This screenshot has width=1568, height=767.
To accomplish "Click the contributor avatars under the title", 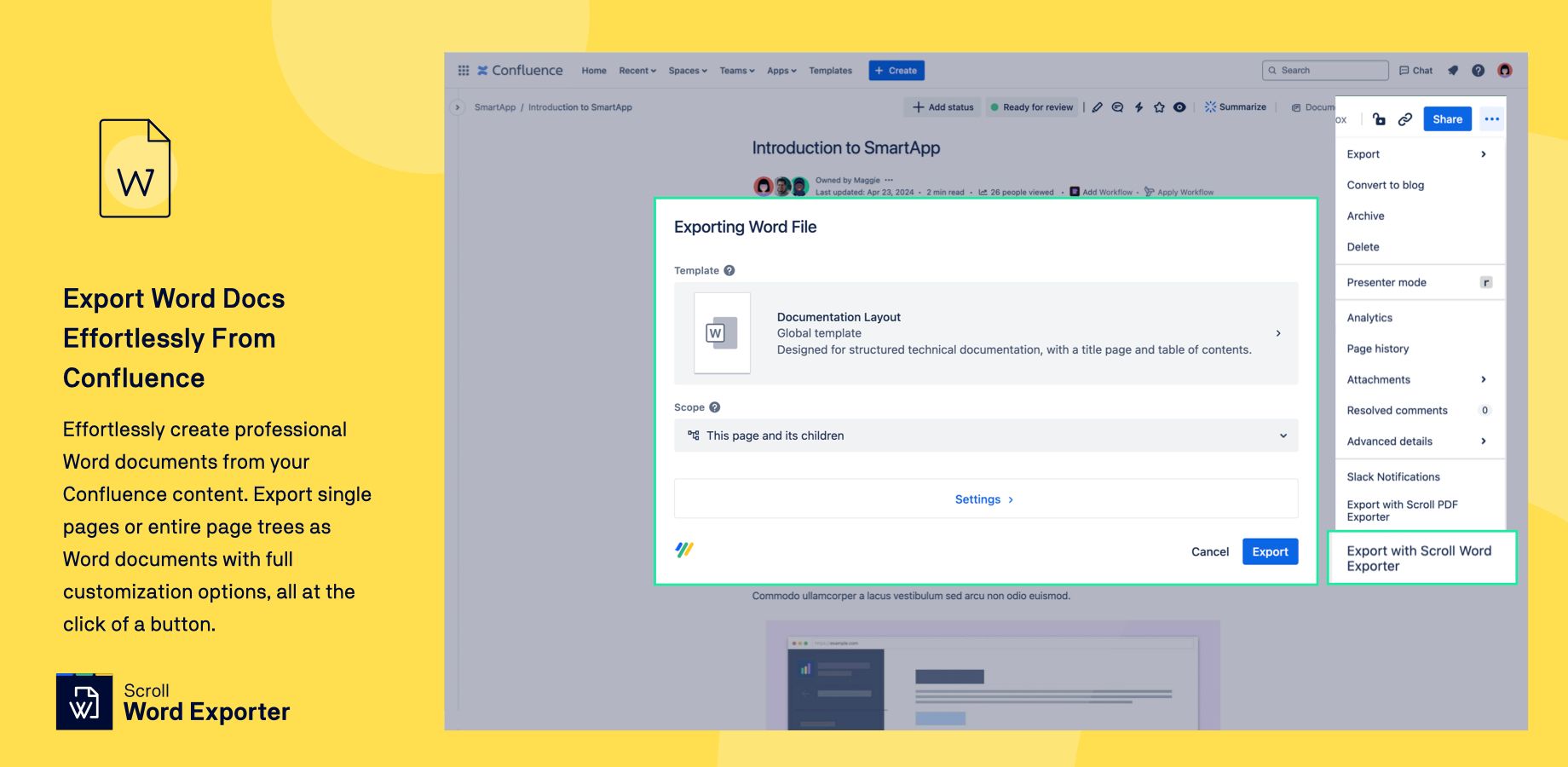I will coord(781,186).
